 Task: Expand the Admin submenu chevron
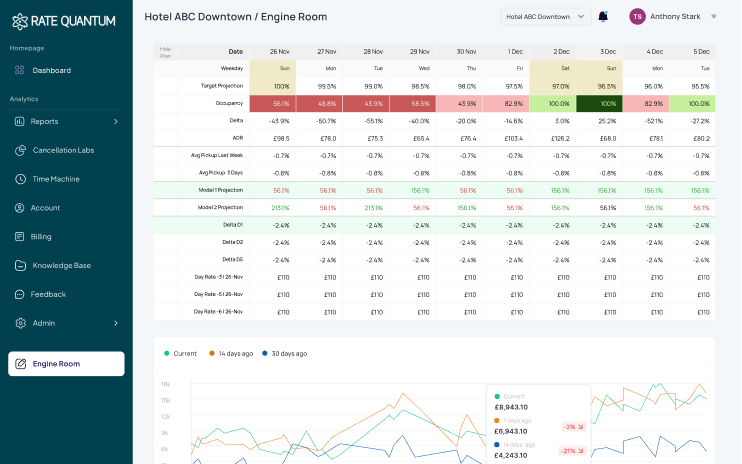coord(116,323)
